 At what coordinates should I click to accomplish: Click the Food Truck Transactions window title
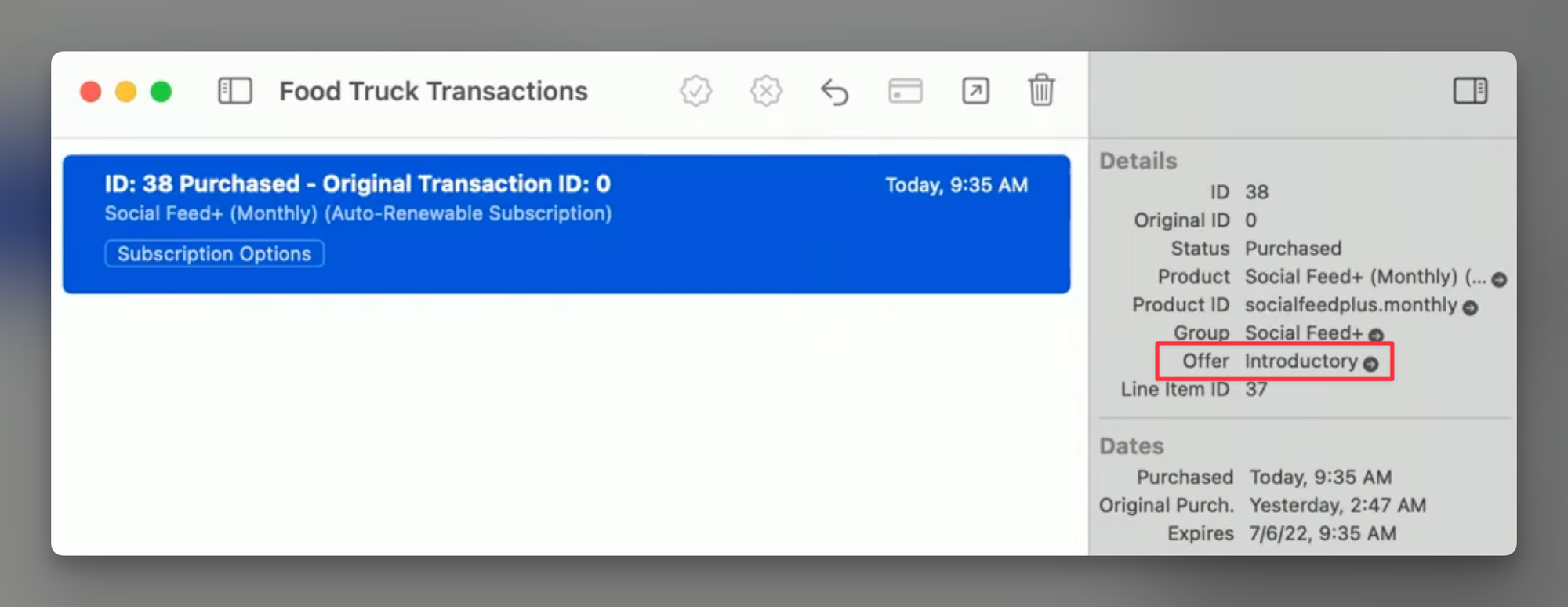pyautogui.click(x=433, y=91)
